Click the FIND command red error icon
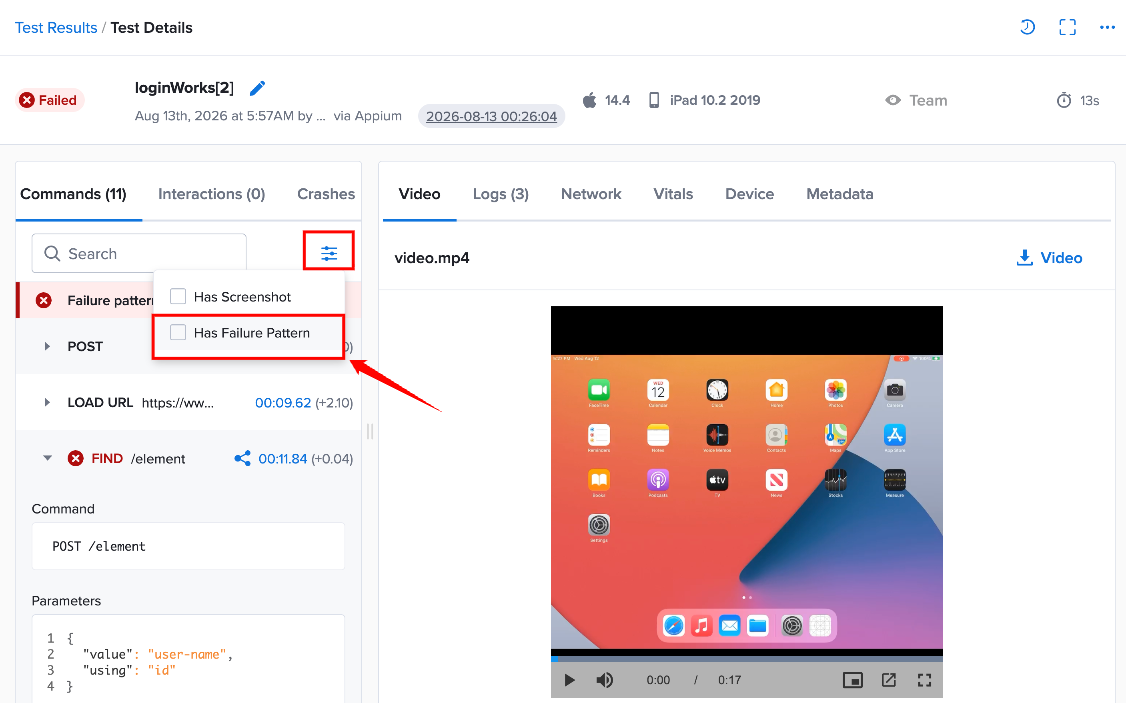This screenshot has width=1126, height=703. [x=75, y=458]
